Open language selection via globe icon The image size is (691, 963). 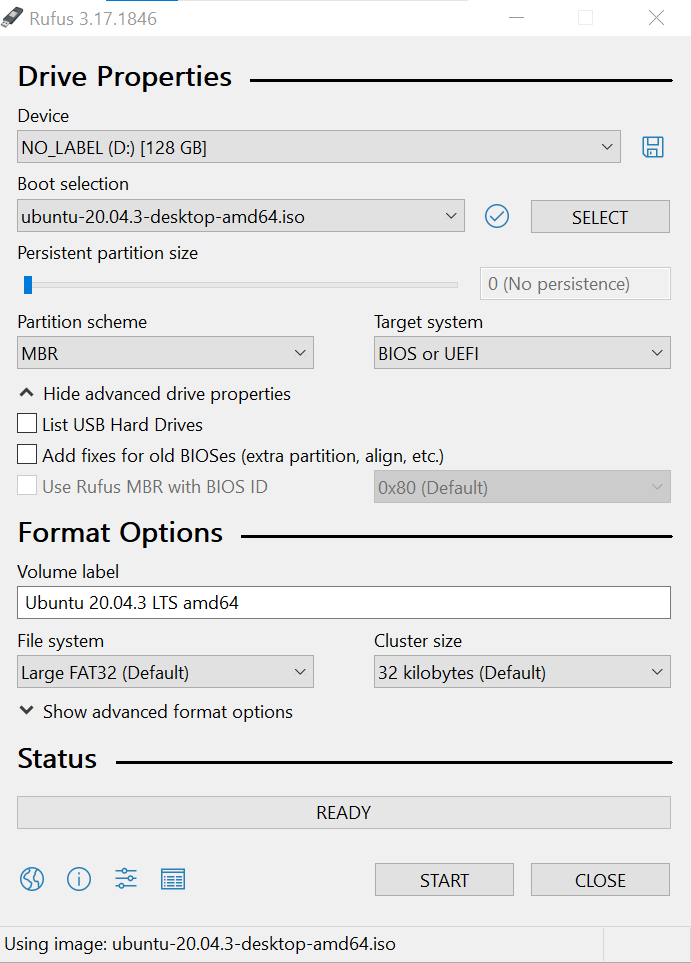tap(32, 879)
